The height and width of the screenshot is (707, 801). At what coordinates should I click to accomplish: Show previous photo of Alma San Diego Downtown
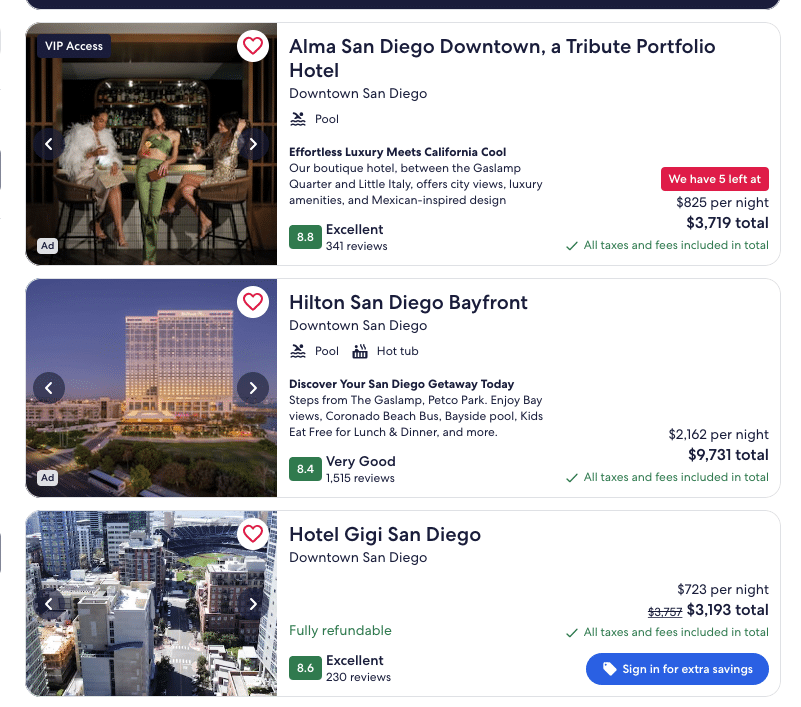49,144
